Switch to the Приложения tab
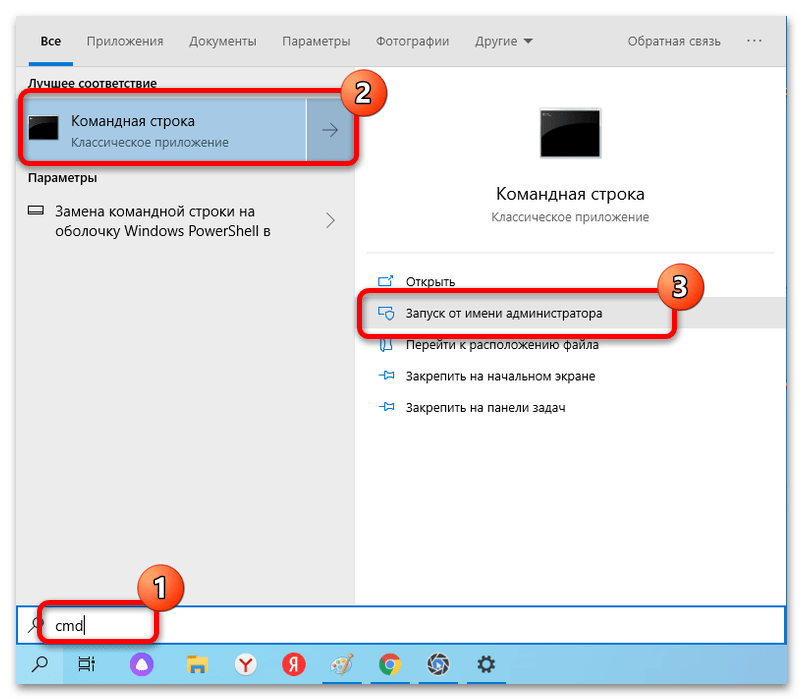 [125, 41]
